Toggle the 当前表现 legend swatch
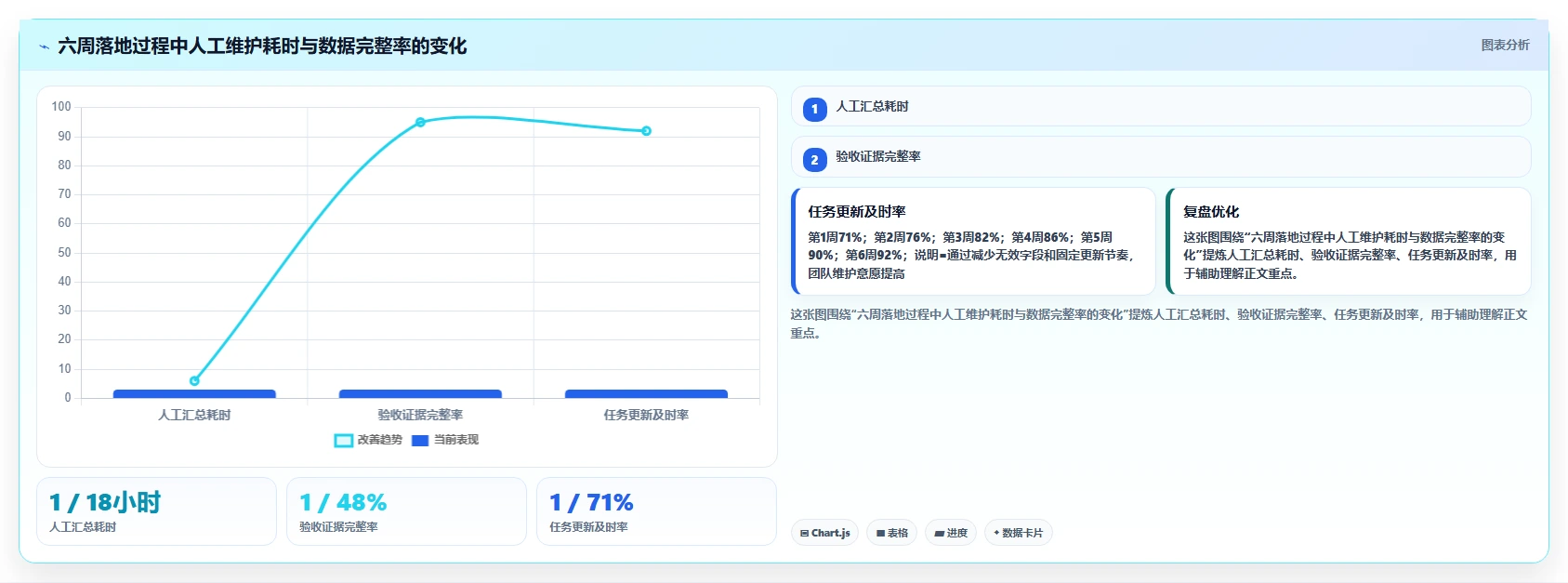The height and width of the screenshot is (583, 1568). pyautogui.click(x=420, y=441)
